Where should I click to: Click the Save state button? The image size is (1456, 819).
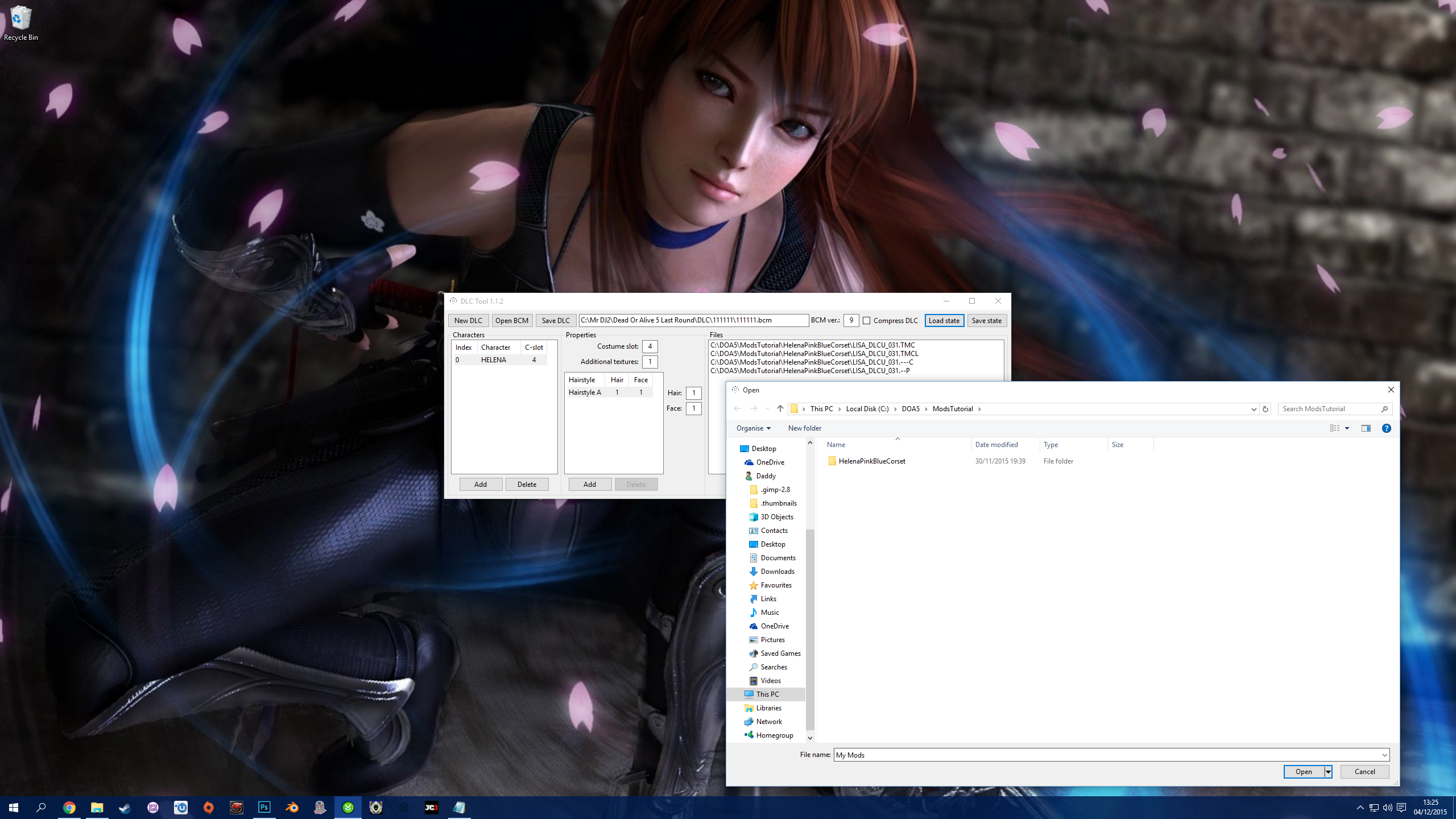[987, 320]
